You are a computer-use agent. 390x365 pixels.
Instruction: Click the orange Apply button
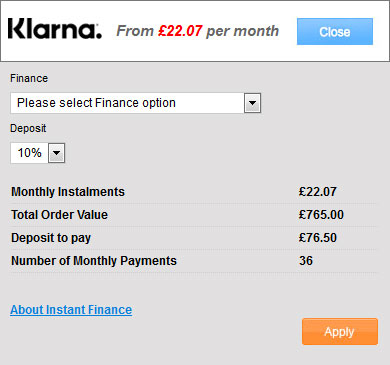point(340,332)
